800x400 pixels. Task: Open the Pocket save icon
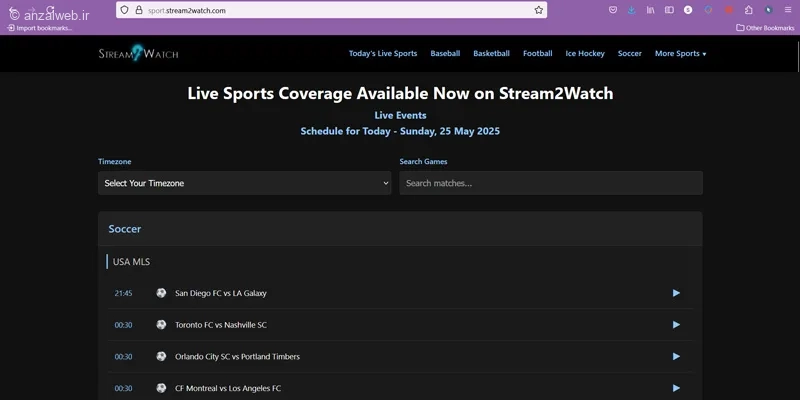pyautogui.click(x=613, y=10)
